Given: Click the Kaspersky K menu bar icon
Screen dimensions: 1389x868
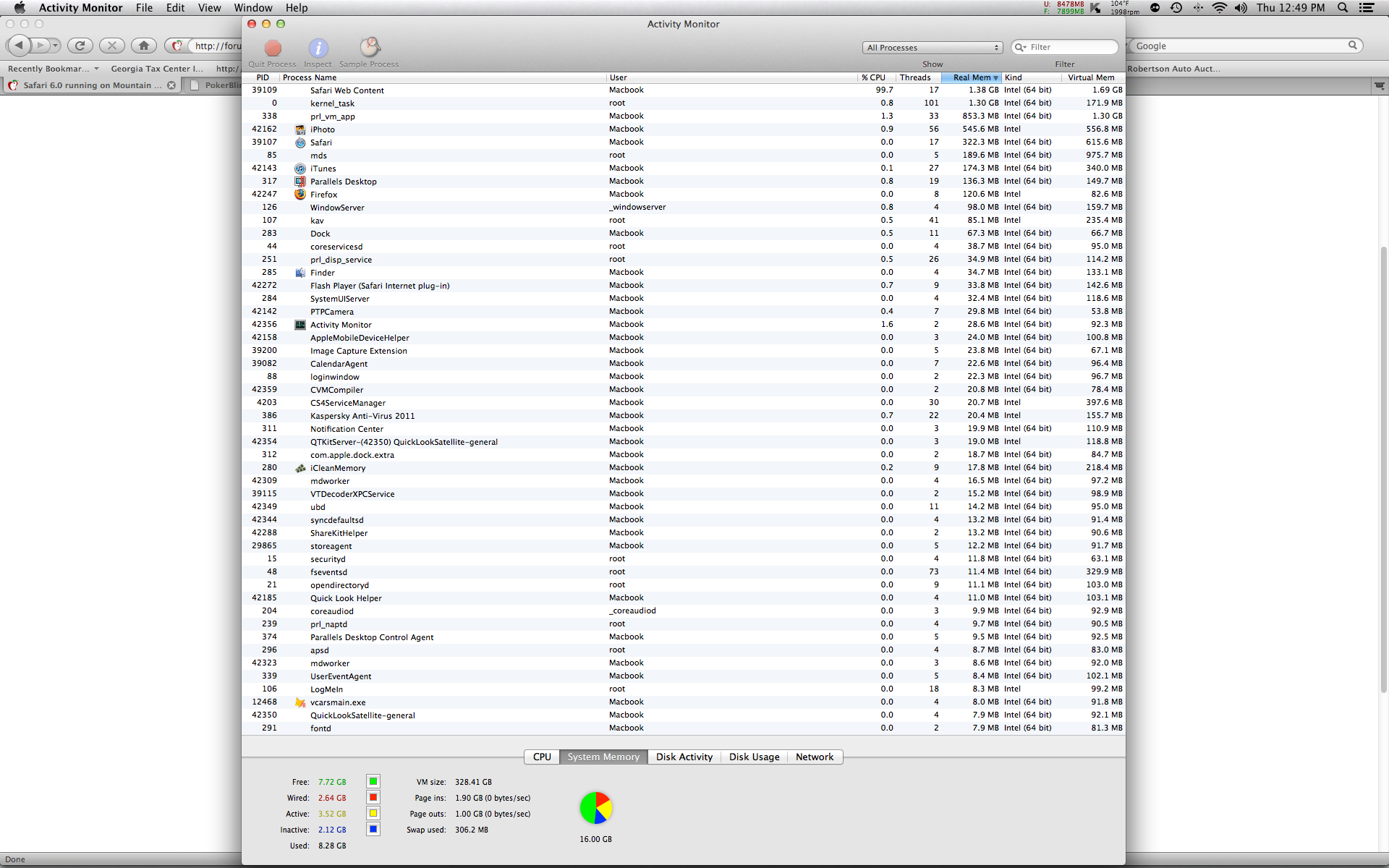Looking at the screenshot, I should (x=1096, y=8).
